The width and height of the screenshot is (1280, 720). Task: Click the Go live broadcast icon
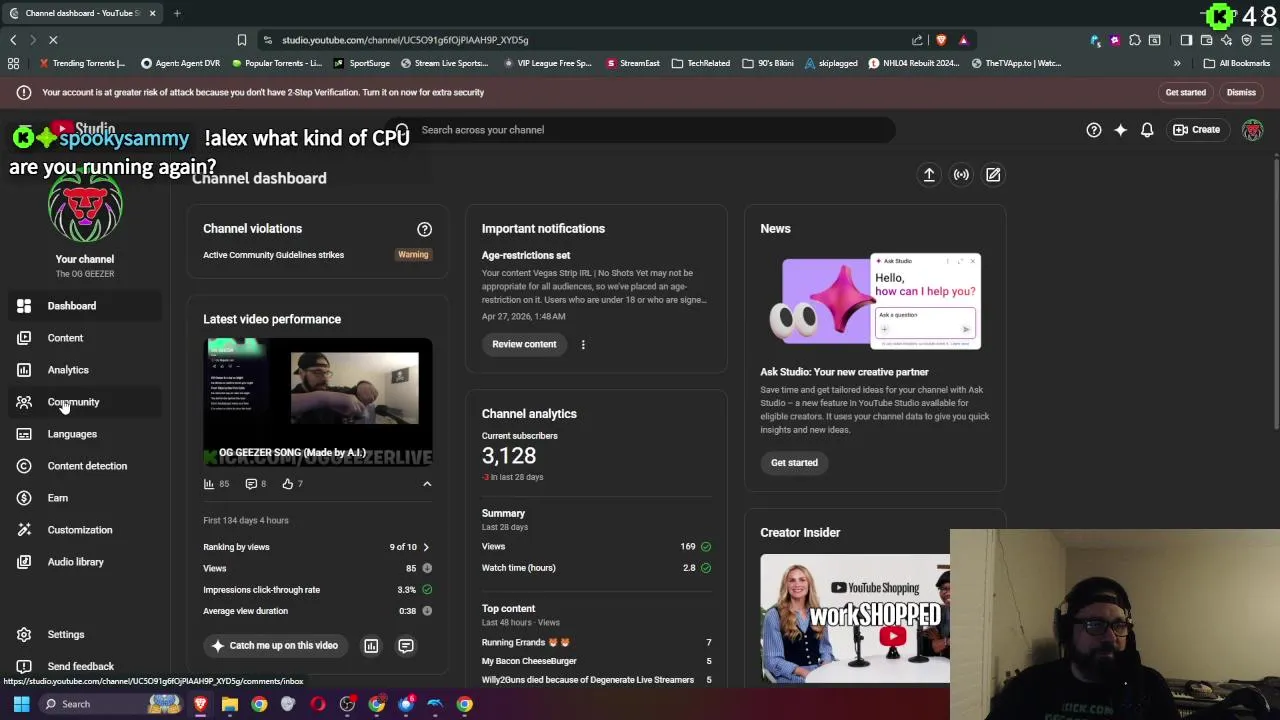961,175
